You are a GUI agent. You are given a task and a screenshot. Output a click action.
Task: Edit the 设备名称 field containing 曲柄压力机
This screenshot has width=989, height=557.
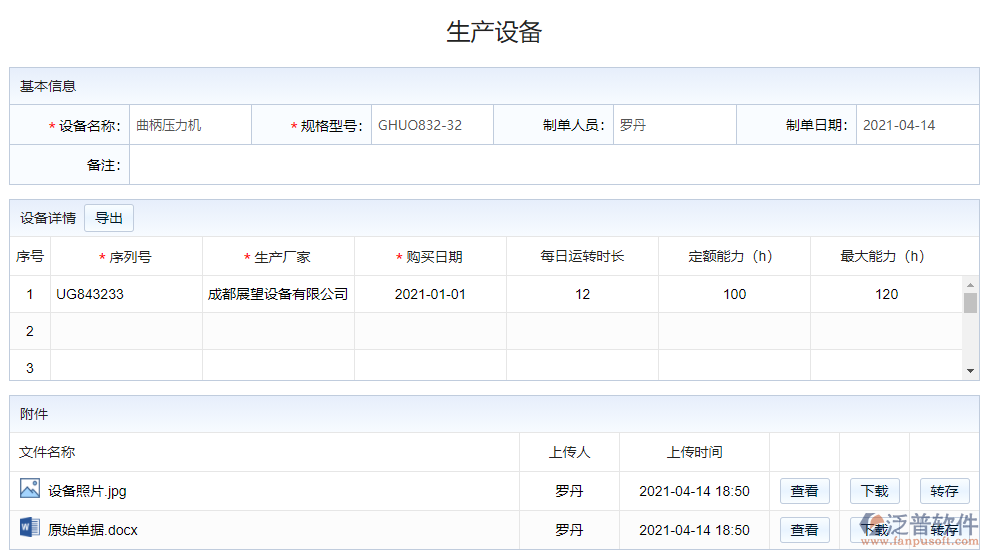pos(189,125)
